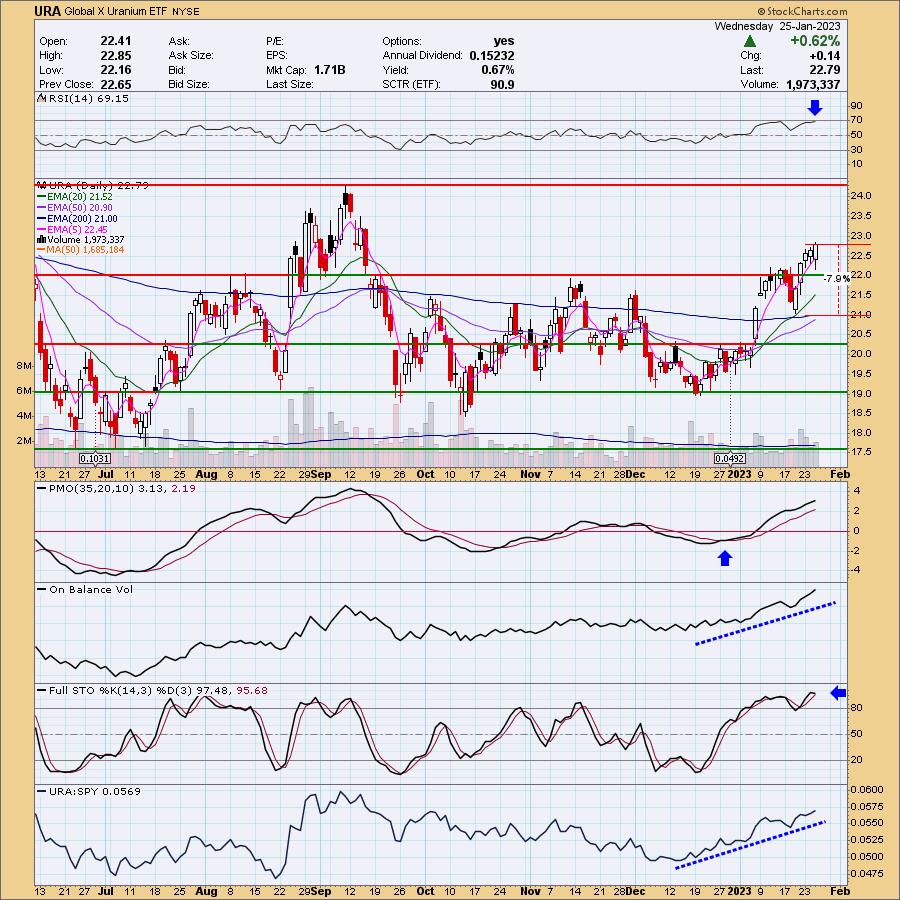The height and width of the screenshot is (900, 900).
Task: Click the 0.0600 ratio axis label
Action: pyautogui.click(x=867, y=789)
